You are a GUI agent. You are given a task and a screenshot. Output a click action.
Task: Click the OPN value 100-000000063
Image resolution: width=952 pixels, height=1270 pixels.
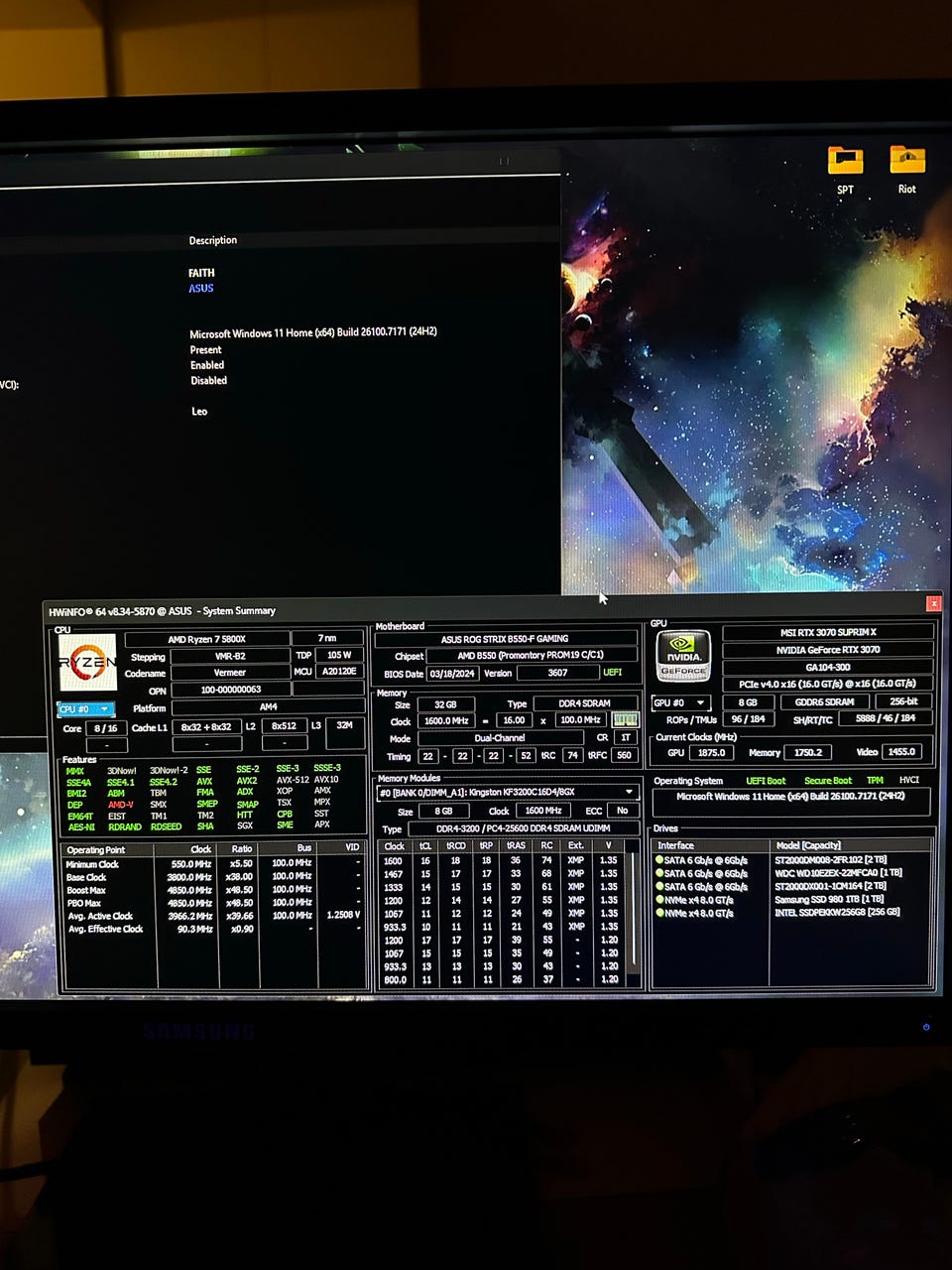click(x=230, y=690)
